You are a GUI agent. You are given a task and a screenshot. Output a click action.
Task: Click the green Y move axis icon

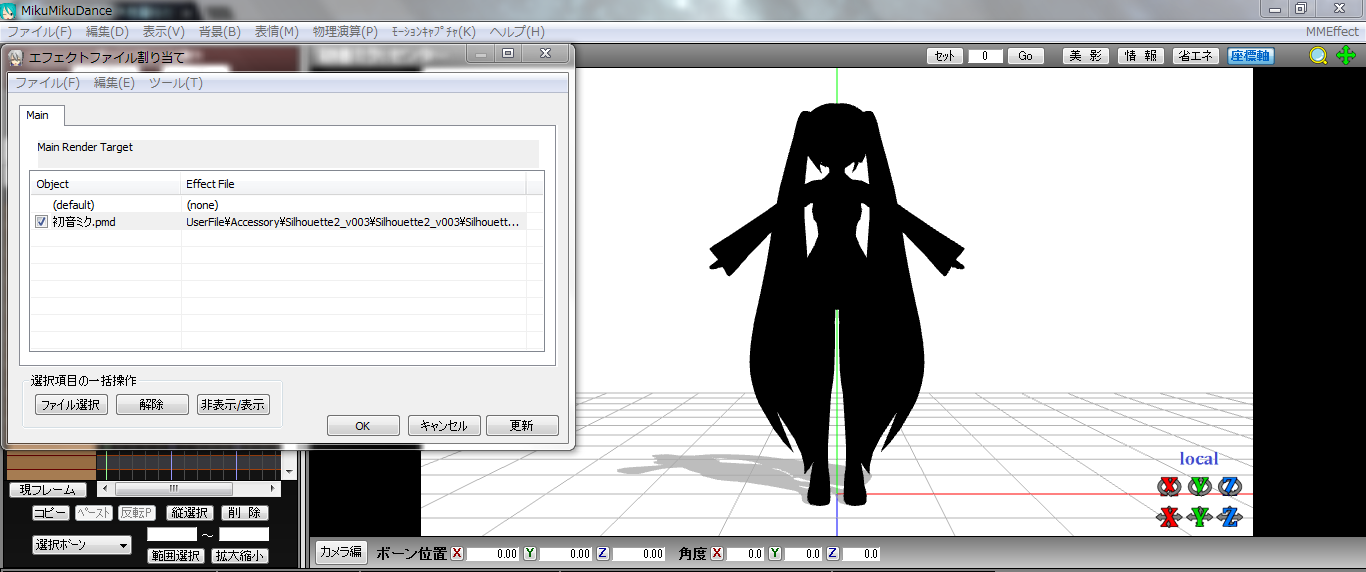click(x=1200, y=517)
